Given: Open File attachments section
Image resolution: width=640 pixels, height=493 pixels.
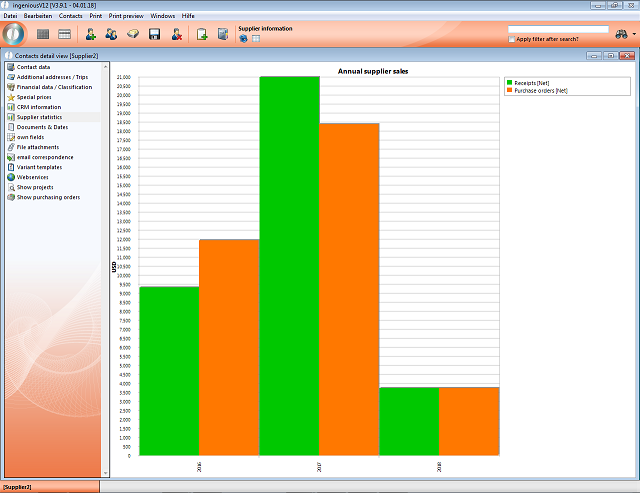Looking at the screenshot, I should tap(38, 147).
